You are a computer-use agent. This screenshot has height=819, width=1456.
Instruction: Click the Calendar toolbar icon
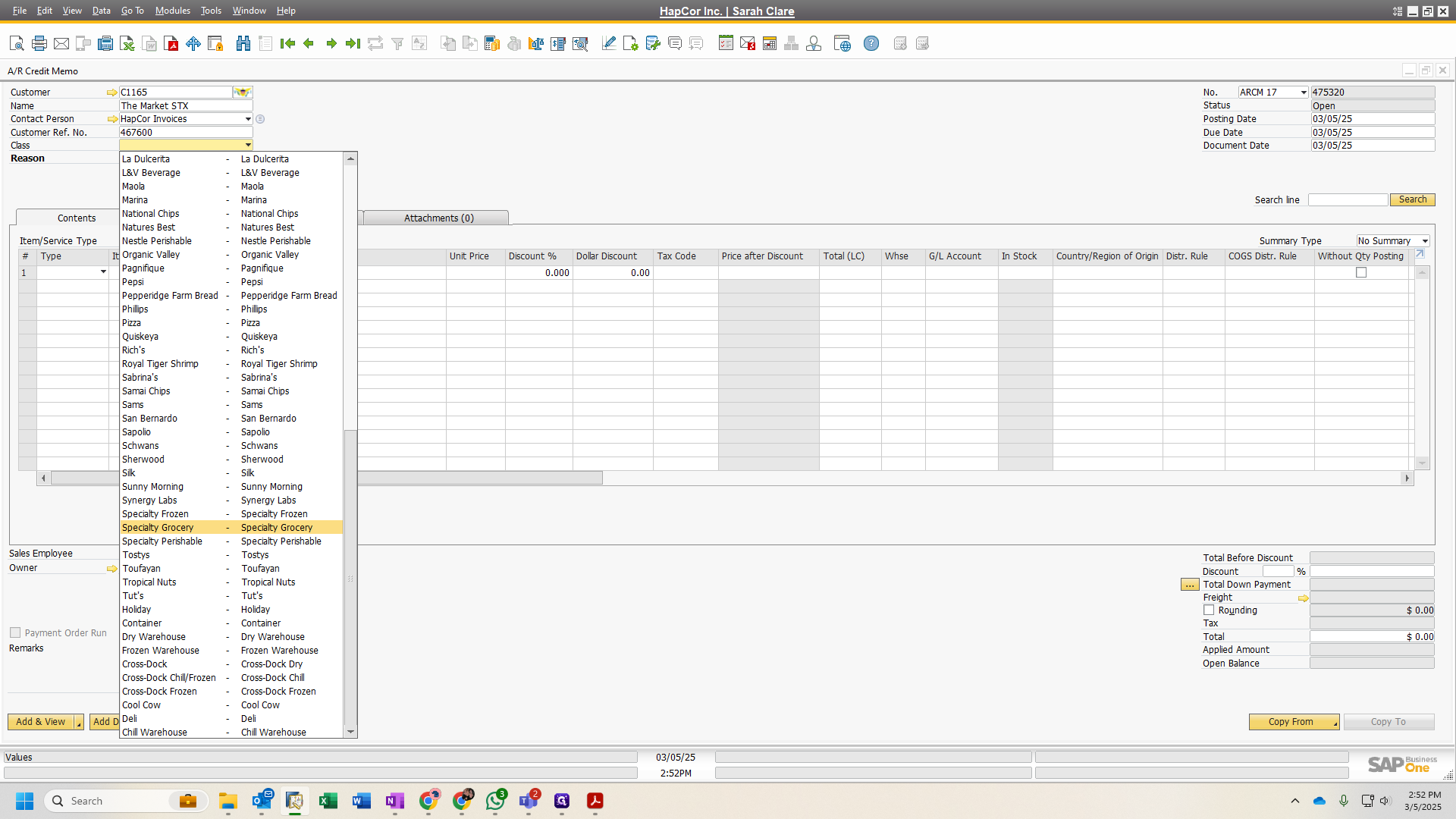tap(770, 44)
